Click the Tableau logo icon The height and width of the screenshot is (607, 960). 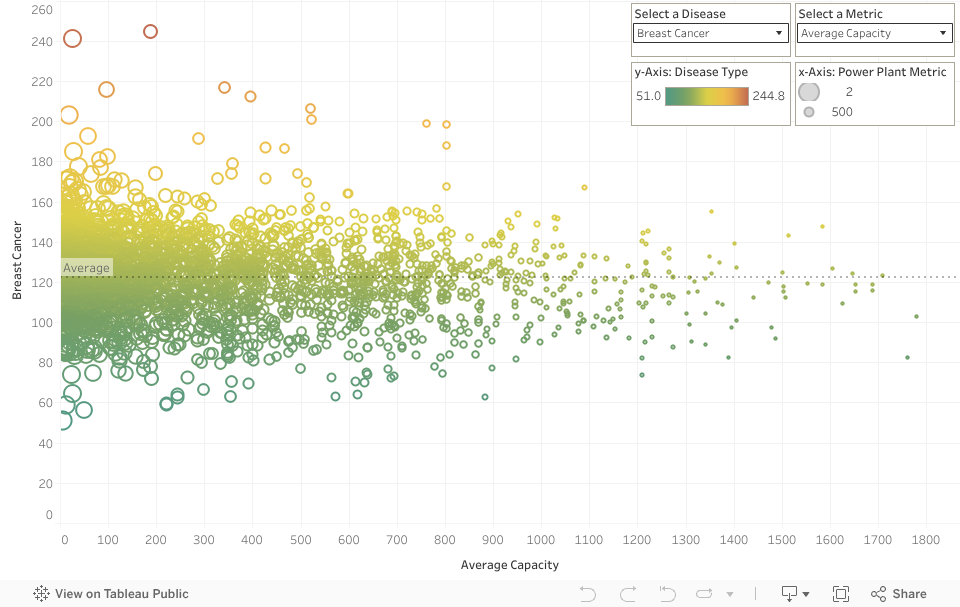point(41,594)
